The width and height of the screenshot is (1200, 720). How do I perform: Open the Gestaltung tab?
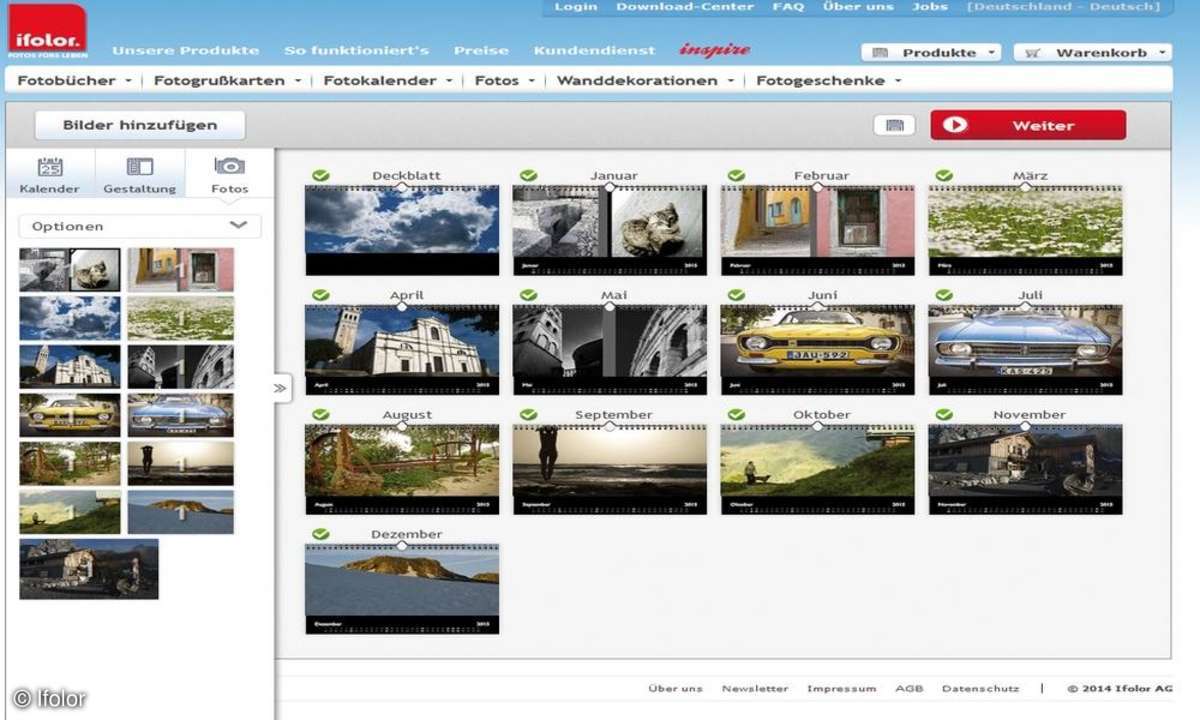[x=140, y=175]
